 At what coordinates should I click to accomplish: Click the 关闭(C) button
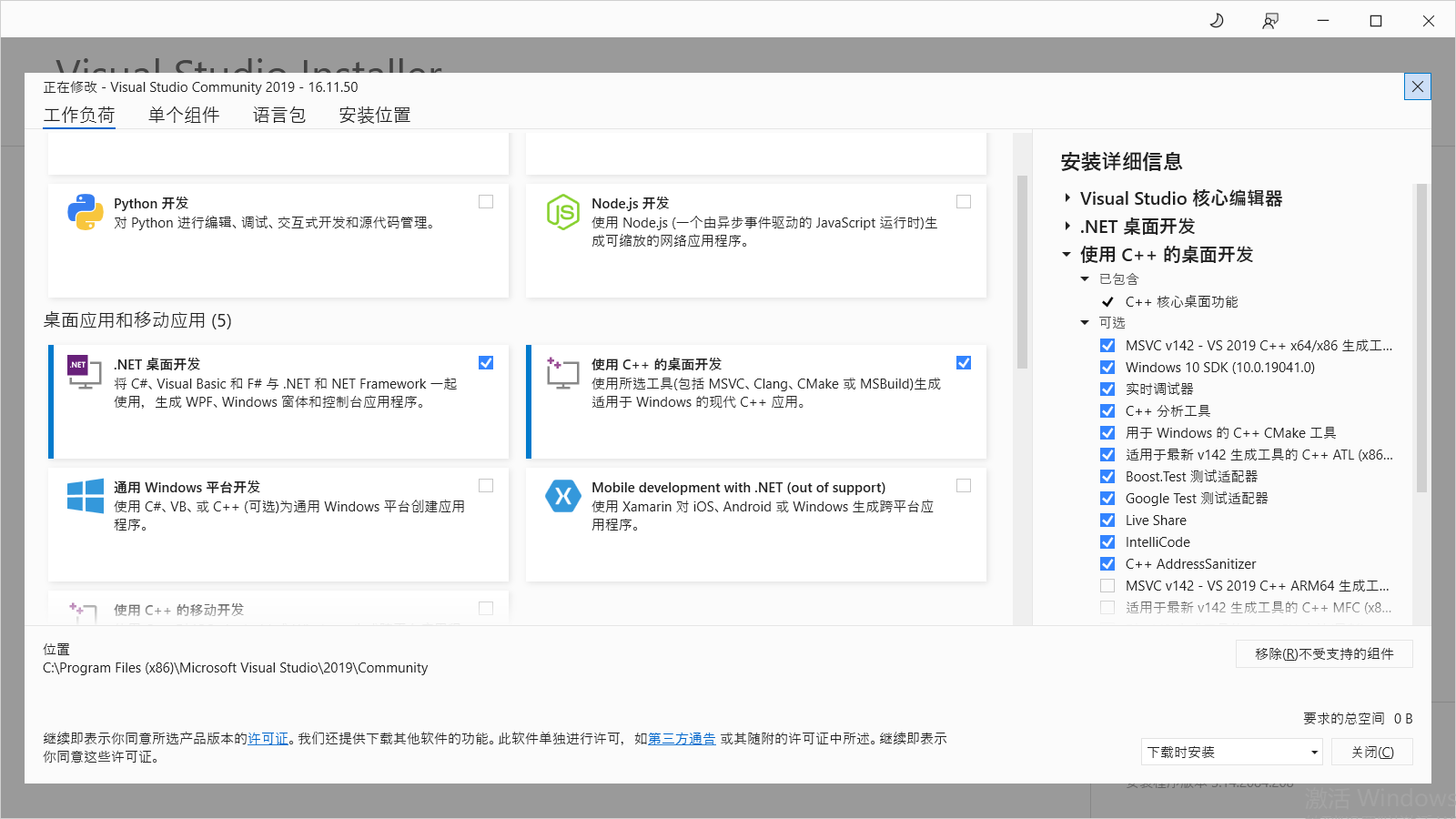point(1372,752)
